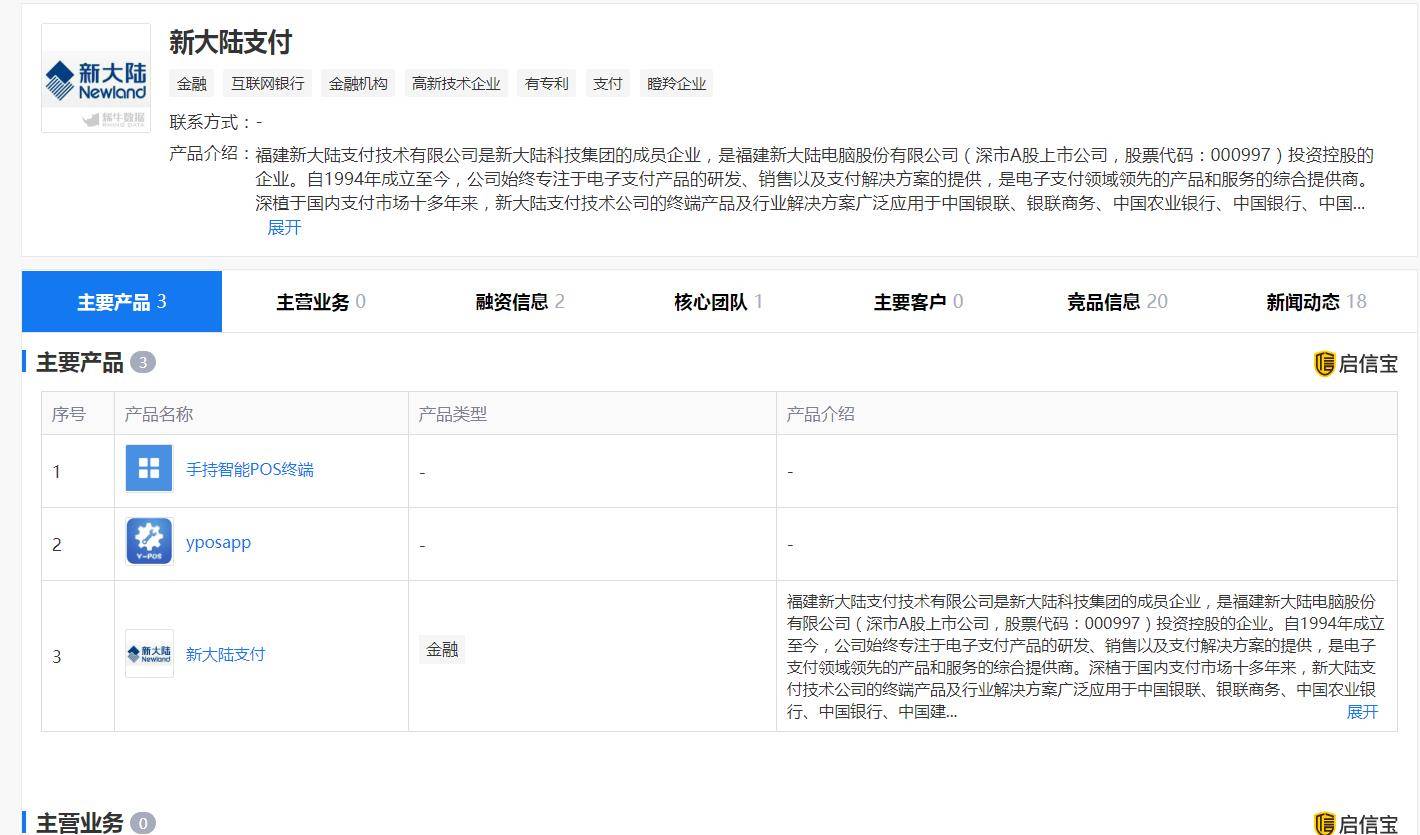The height and width of the screenshot is (835, 1420).
Task: Expand the company 产品介绍 with 展开
Action: 284,227
